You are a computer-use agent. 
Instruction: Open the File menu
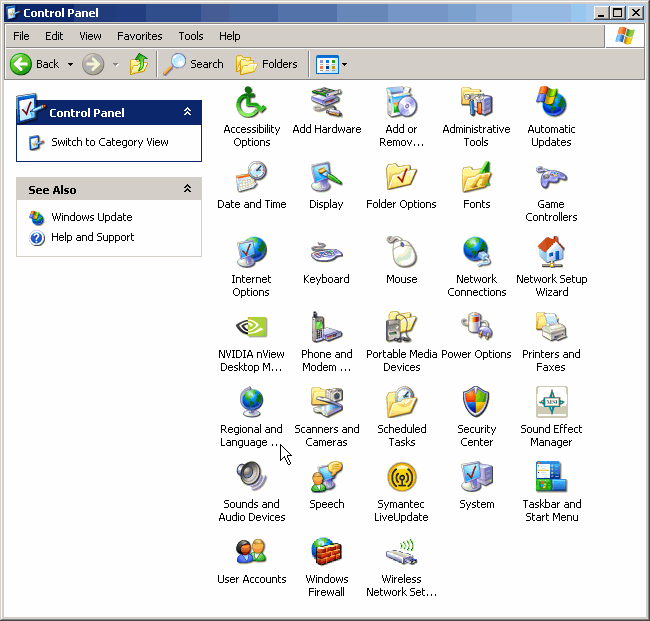pyautogui.click(x=21, y=36)
